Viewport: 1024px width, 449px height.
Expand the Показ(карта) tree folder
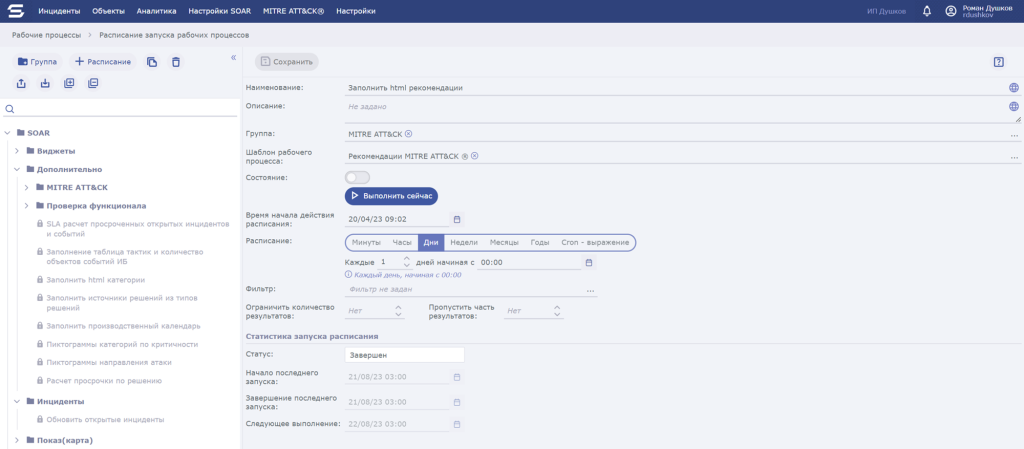(17, 439)
